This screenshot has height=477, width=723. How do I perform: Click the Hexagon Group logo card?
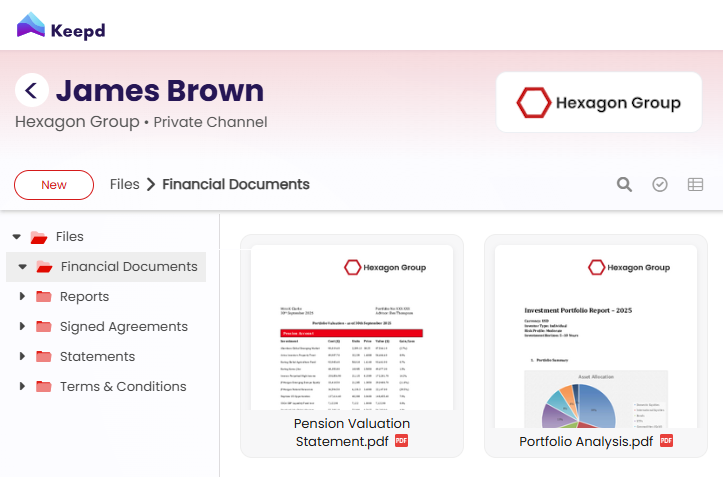pyautogui.click(x=599, y=102)
